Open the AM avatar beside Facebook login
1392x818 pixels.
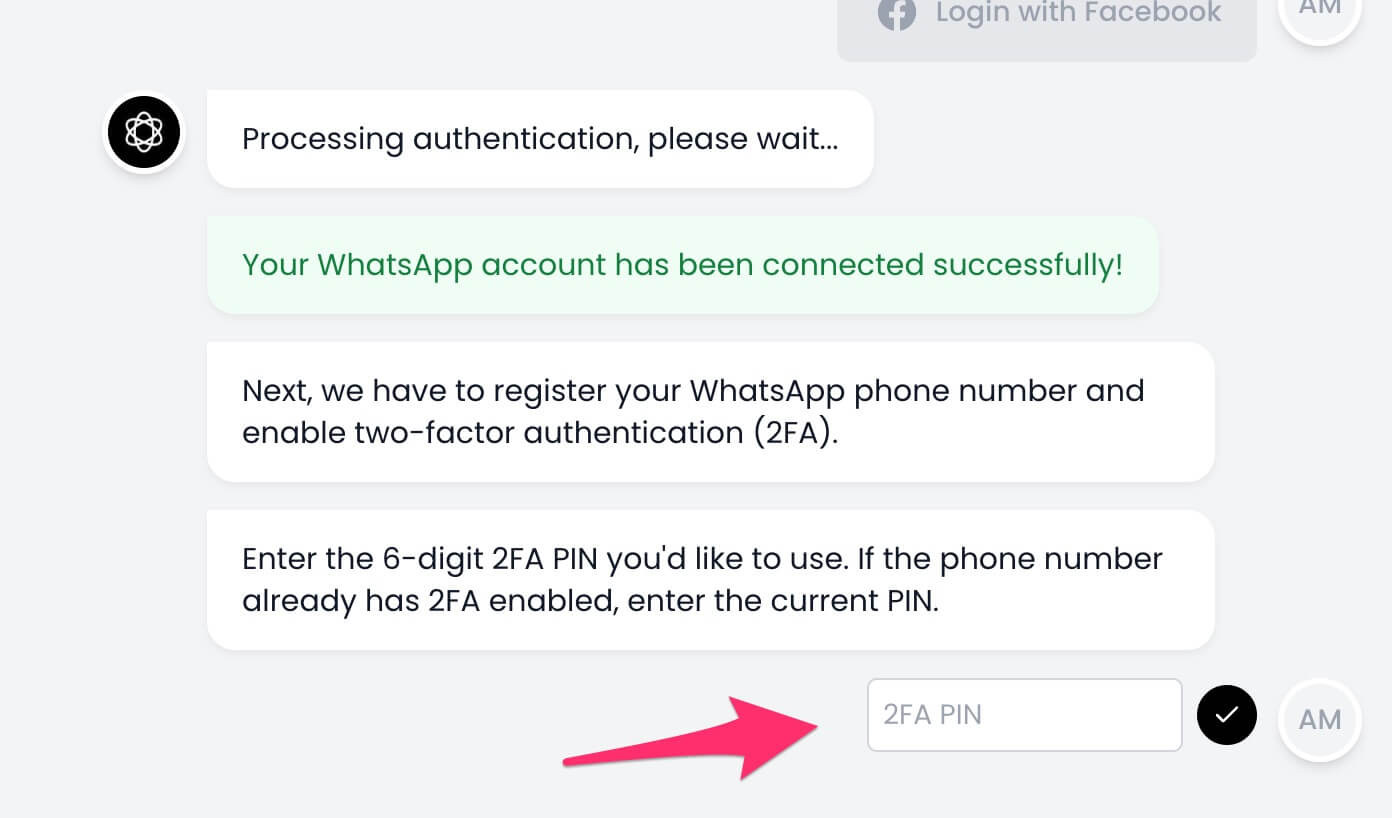(x=1320, y=10)
